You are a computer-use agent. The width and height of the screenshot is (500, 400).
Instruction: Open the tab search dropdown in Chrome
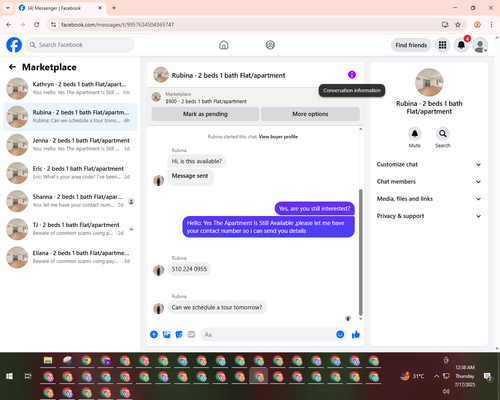click(8, 8)
